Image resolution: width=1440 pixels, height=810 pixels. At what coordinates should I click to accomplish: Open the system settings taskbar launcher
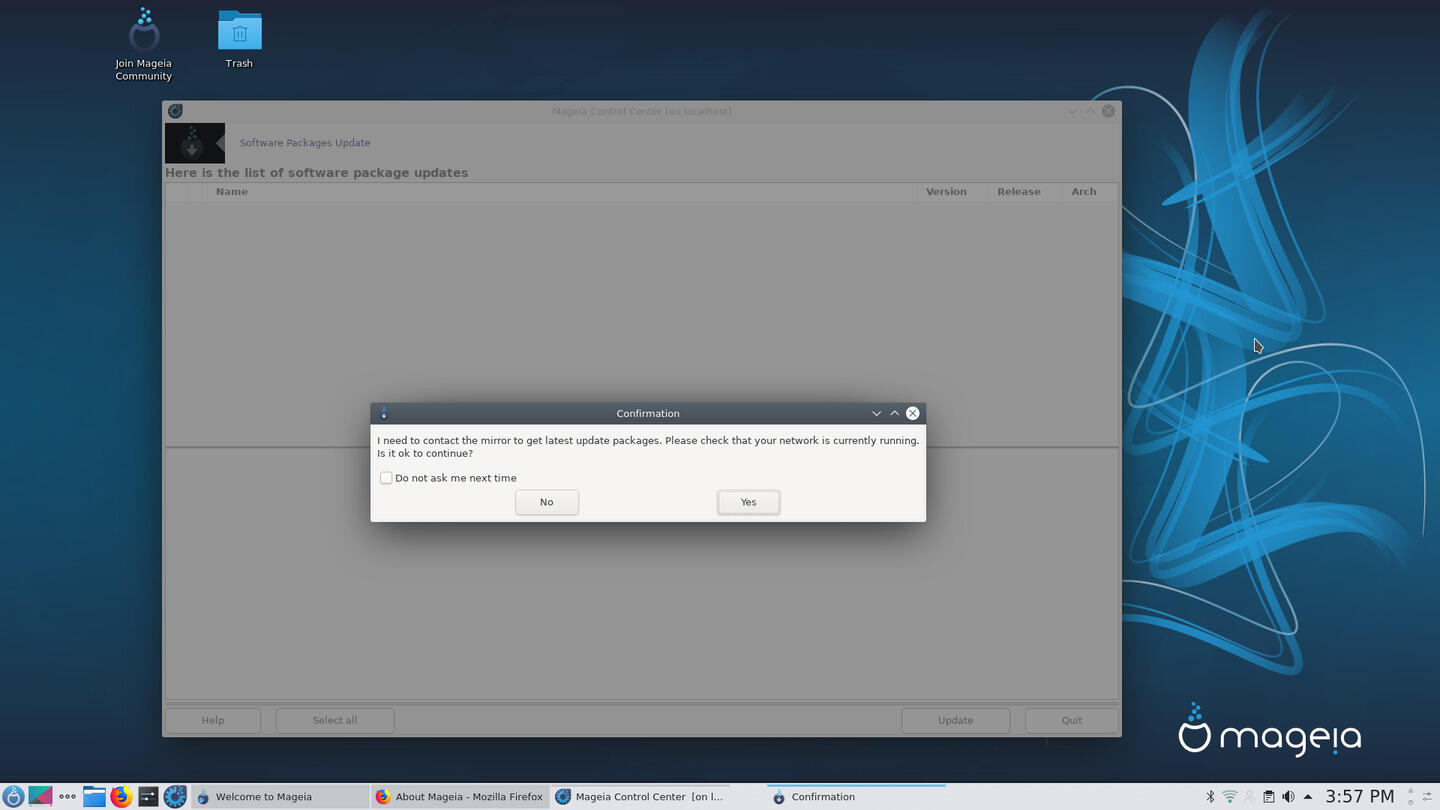point(148,797)
